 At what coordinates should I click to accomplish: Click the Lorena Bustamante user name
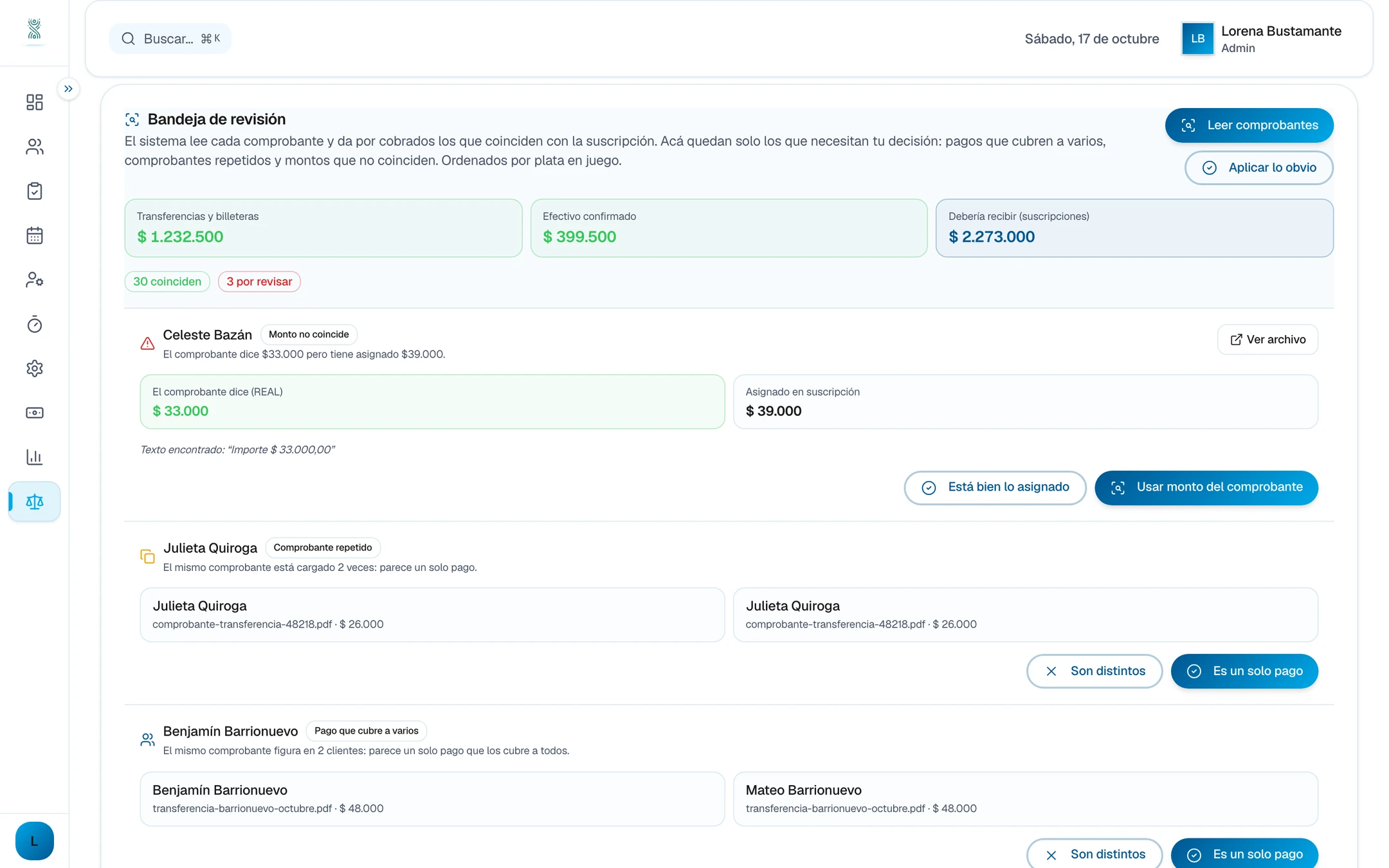pyautogui.click(x=1281, y=32)
